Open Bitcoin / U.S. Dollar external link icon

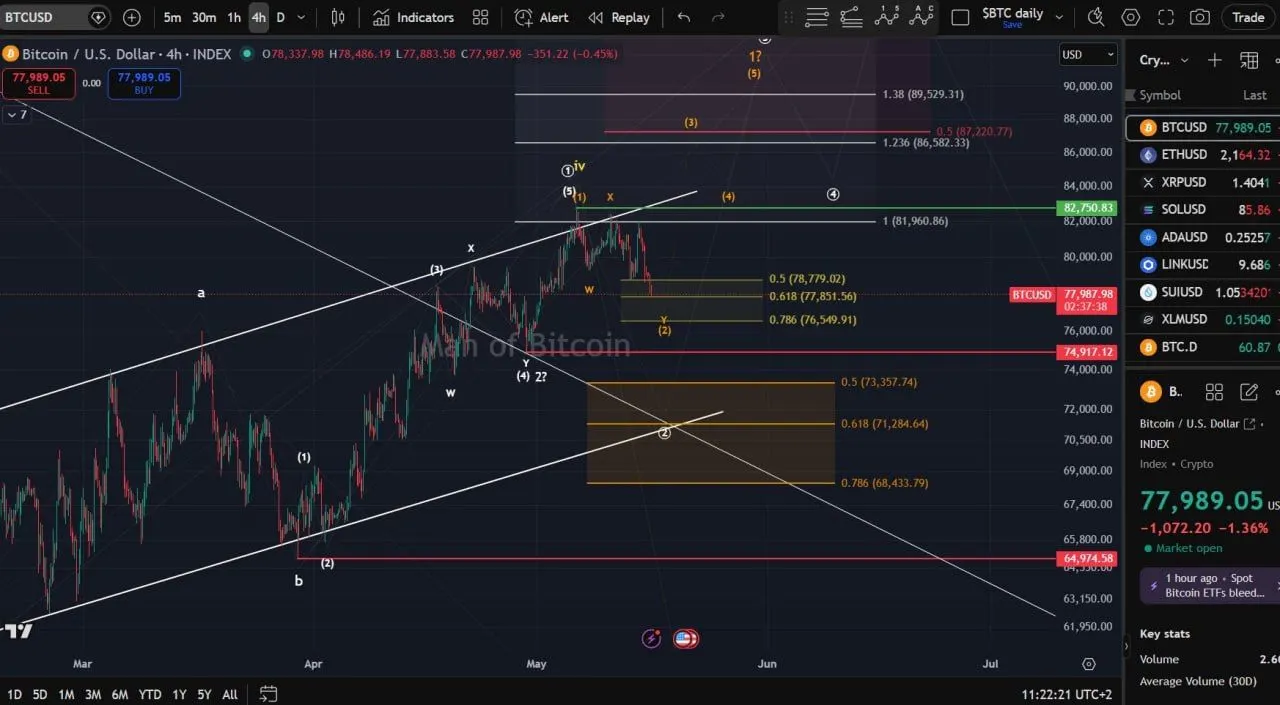(x=1249, y=424)
